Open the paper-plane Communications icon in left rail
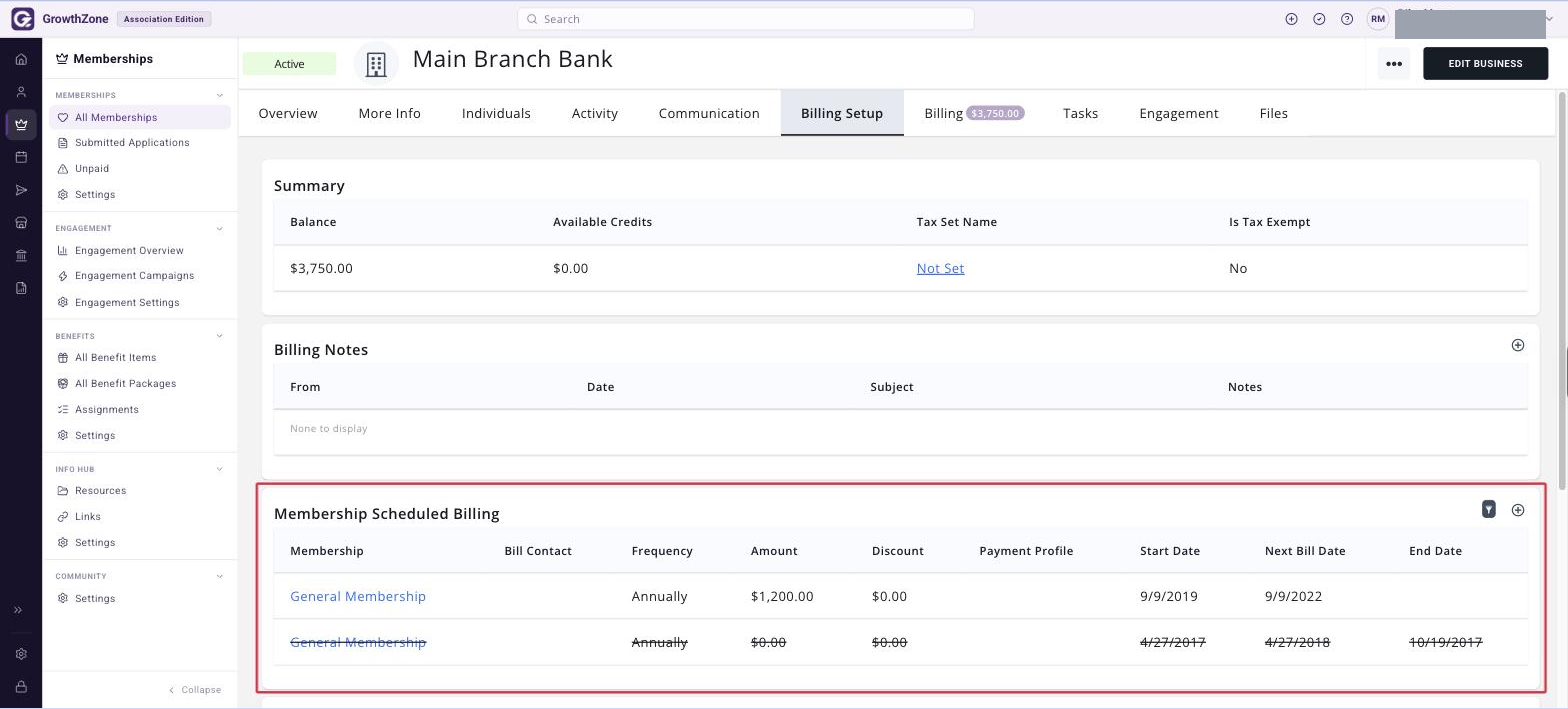This screenshot has height=709, width=1568. point(21,190)
